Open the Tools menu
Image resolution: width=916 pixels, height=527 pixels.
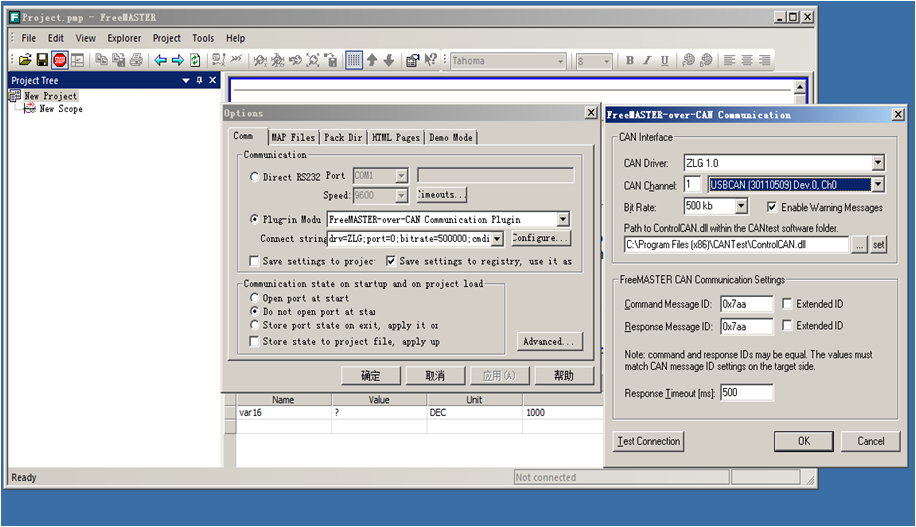pyautogui.click(x=203, y=38)
